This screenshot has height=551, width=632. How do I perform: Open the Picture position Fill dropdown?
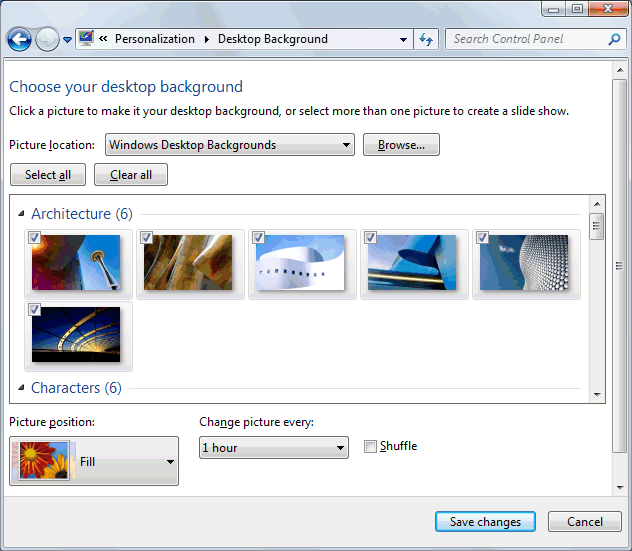(94, 461)
